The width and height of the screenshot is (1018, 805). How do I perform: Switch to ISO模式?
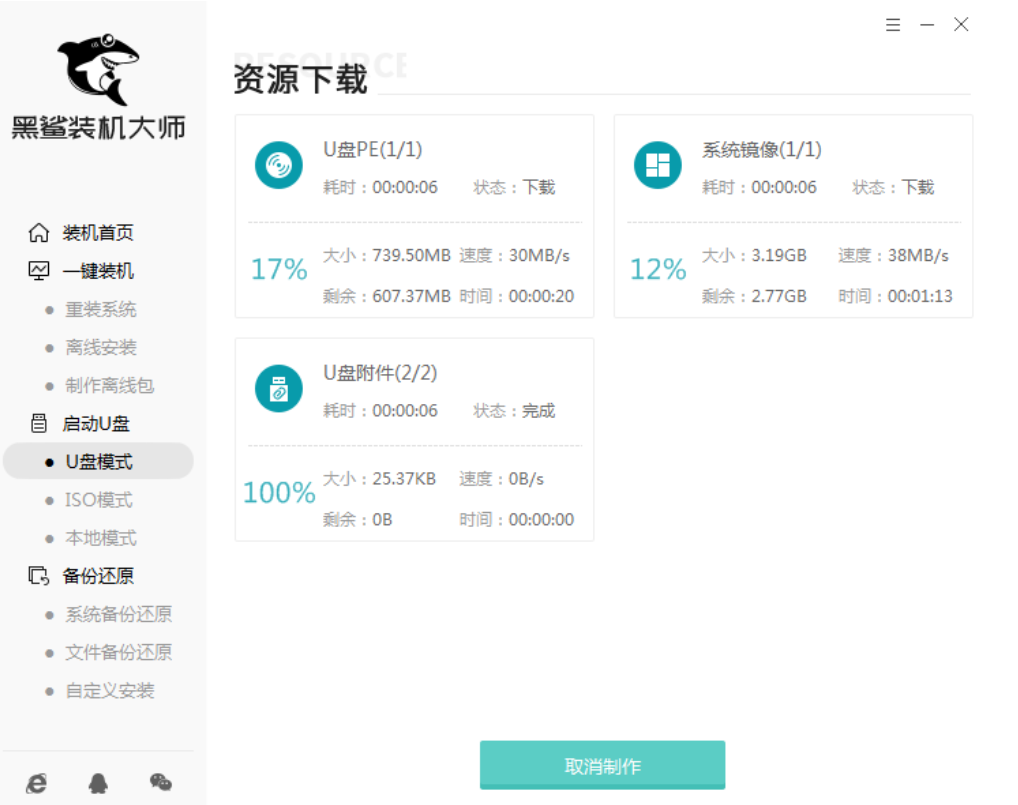[98, 500]
